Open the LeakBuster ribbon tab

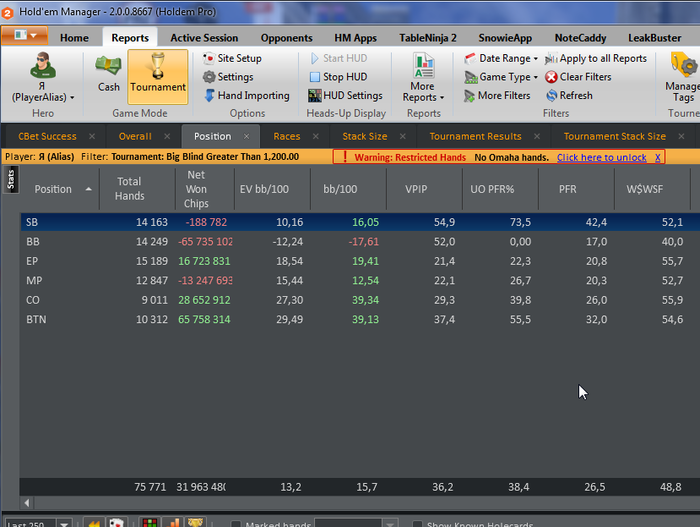pyautogui.click(x=654, y=38)
